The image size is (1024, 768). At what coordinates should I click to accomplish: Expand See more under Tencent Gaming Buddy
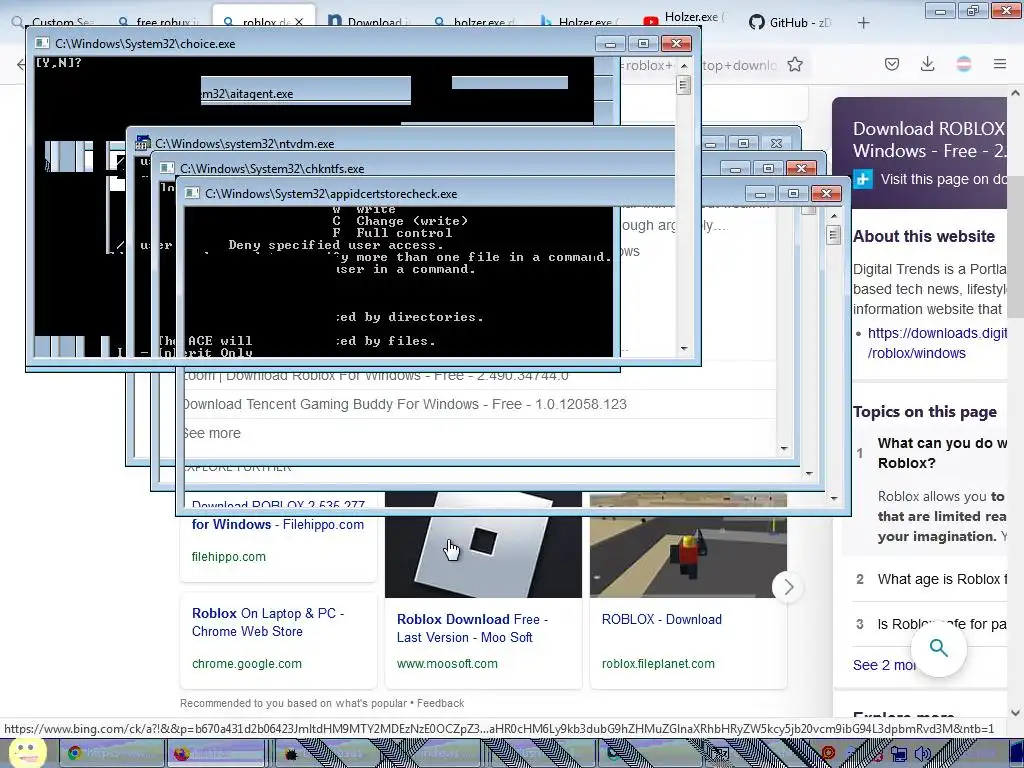pos(212,433)
